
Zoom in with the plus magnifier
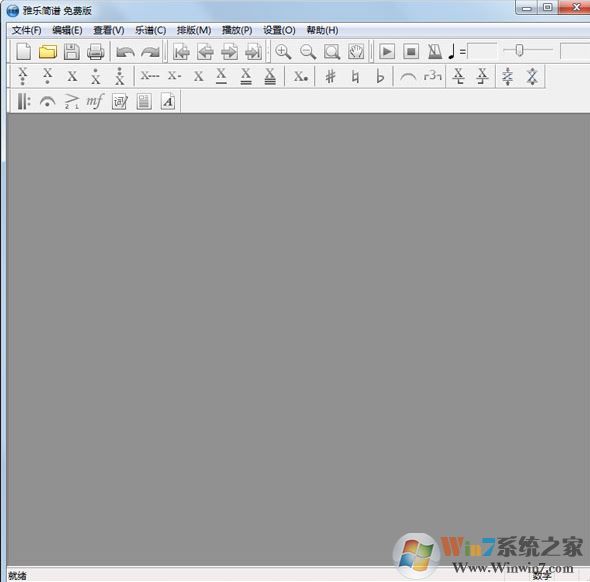point(283,52)
